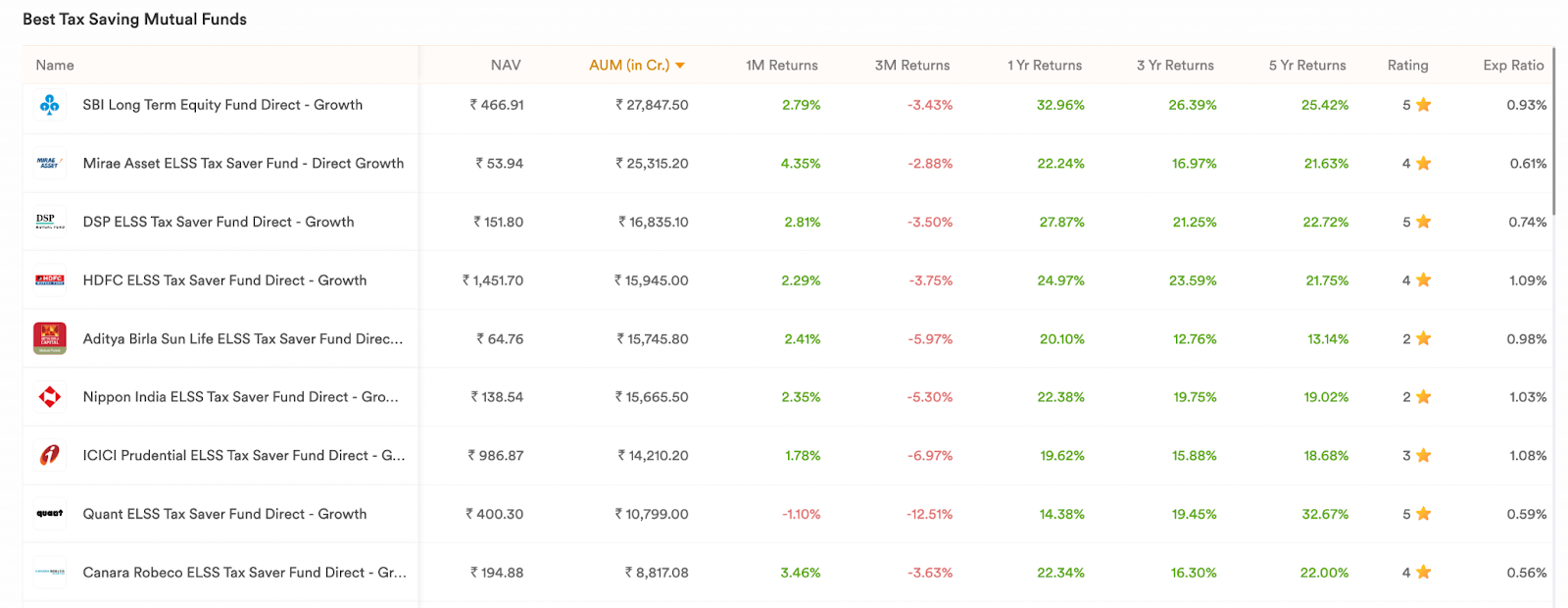
Task: Click the Mirae Asset fund logo icon
Action: pyautogui.click(x=50, y=164)
